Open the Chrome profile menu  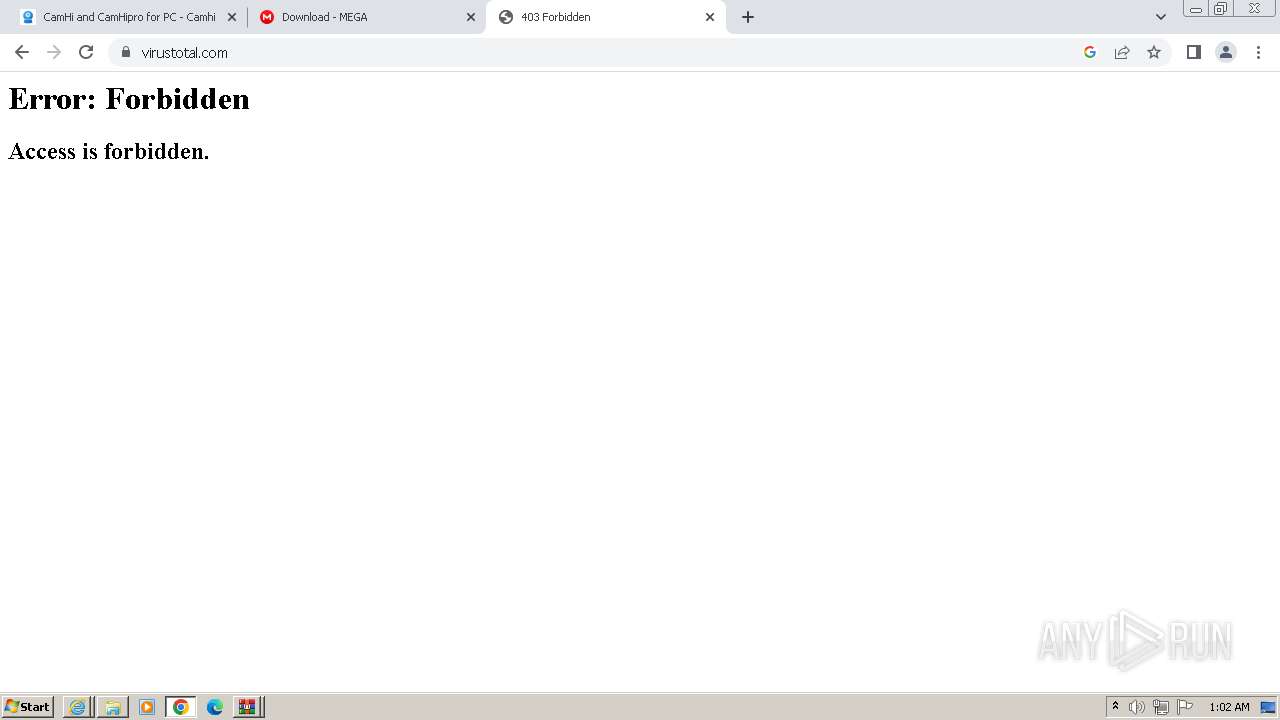[x=1226, y=52]
